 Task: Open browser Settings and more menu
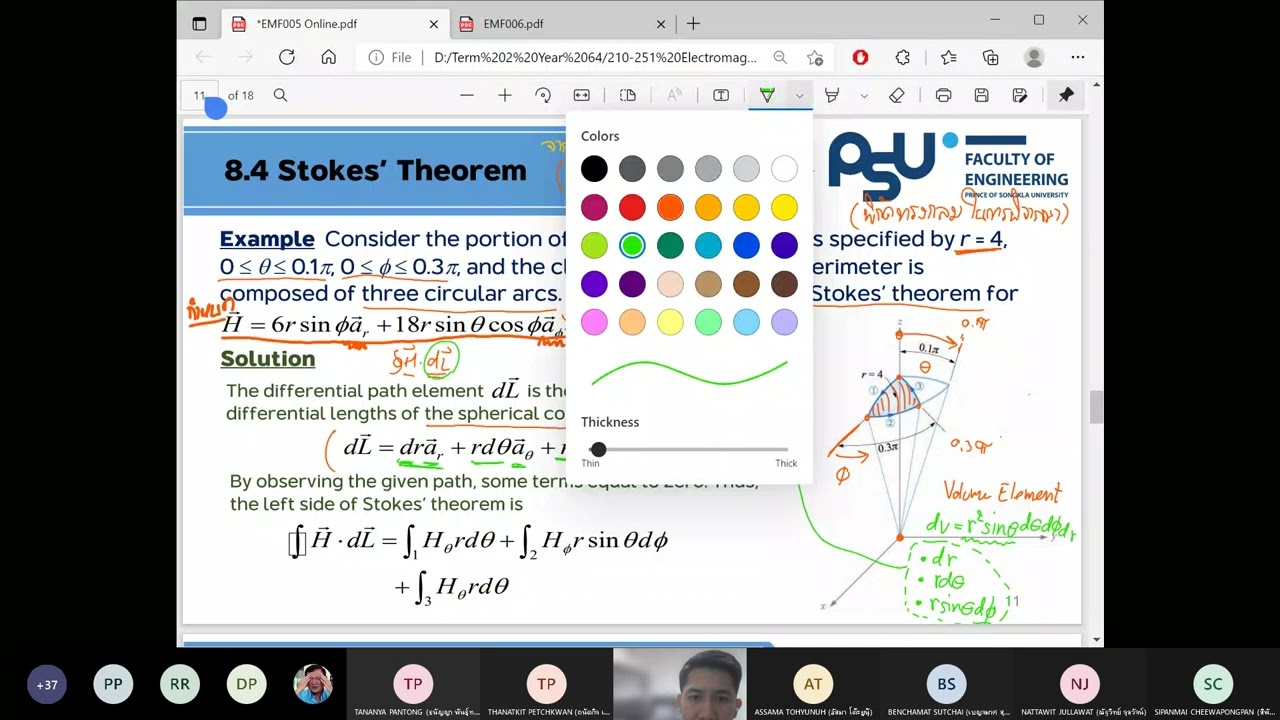point(1078,58)
